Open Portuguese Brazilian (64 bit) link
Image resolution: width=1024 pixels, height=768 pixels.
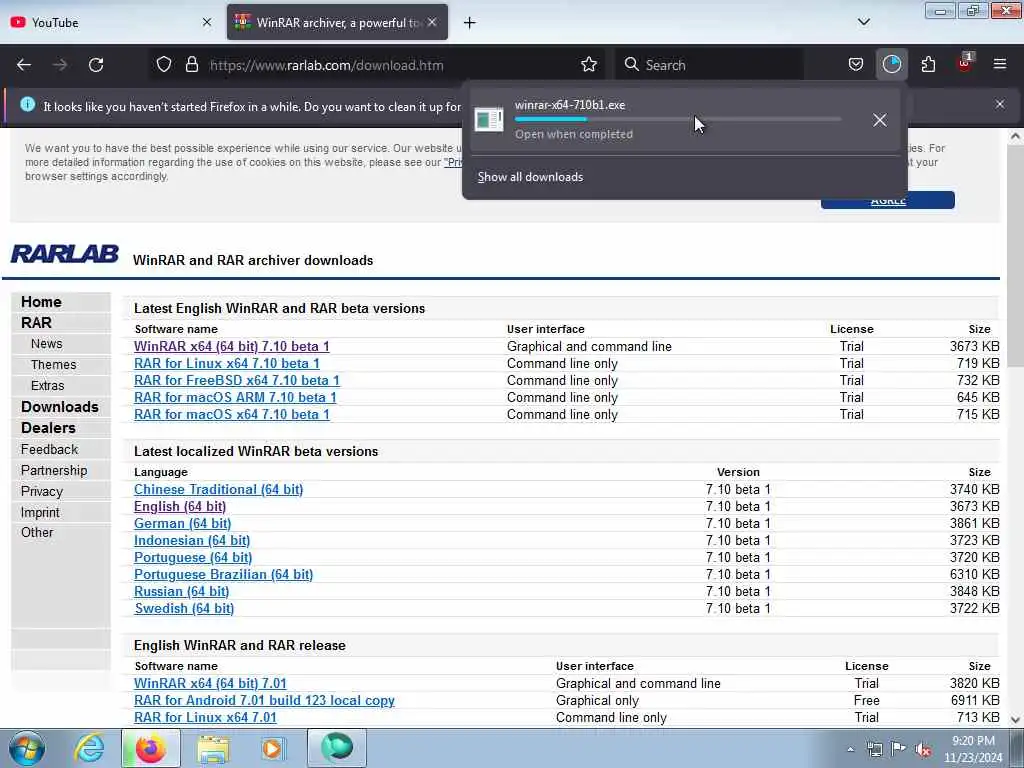pyautogui.click(x=223, y=574)
